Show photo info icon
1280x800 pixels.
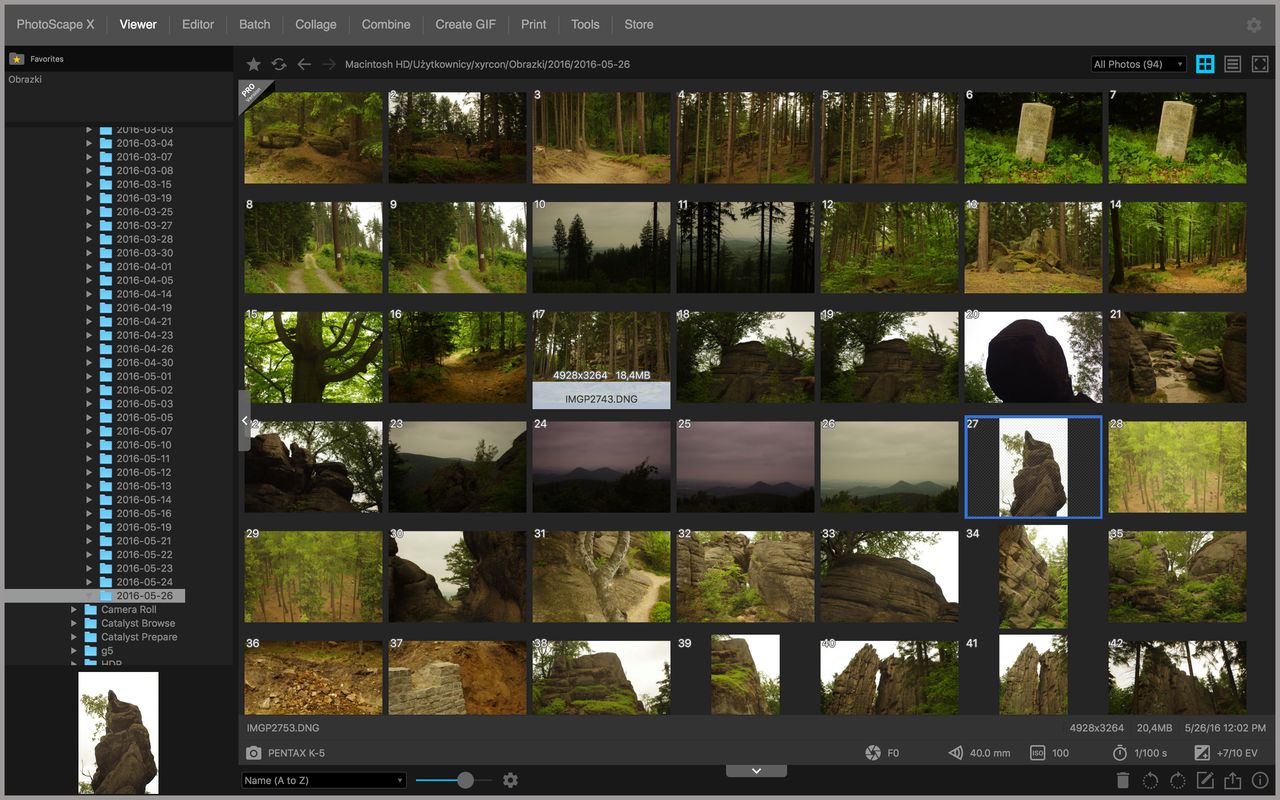click(1260, 781)
